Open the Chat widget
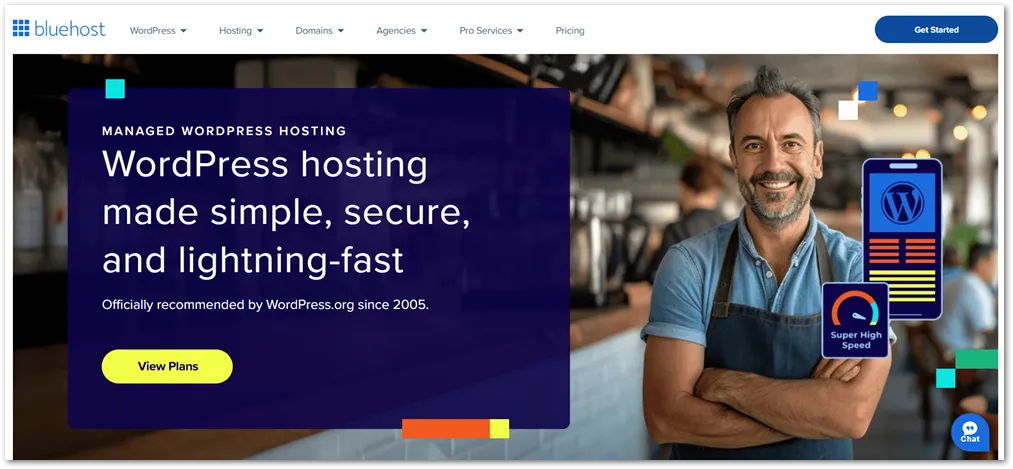The width and height of the screenshot is (1013, 469). coord(970,432)
